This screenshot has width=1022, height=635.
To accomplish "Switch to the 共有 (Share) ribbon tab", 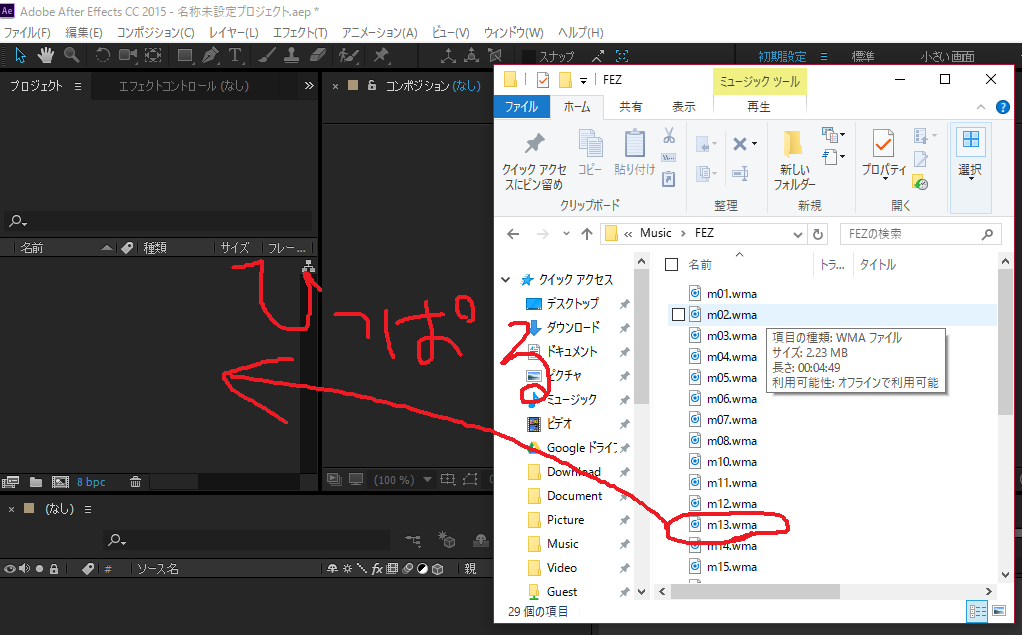I will (630, 107).
